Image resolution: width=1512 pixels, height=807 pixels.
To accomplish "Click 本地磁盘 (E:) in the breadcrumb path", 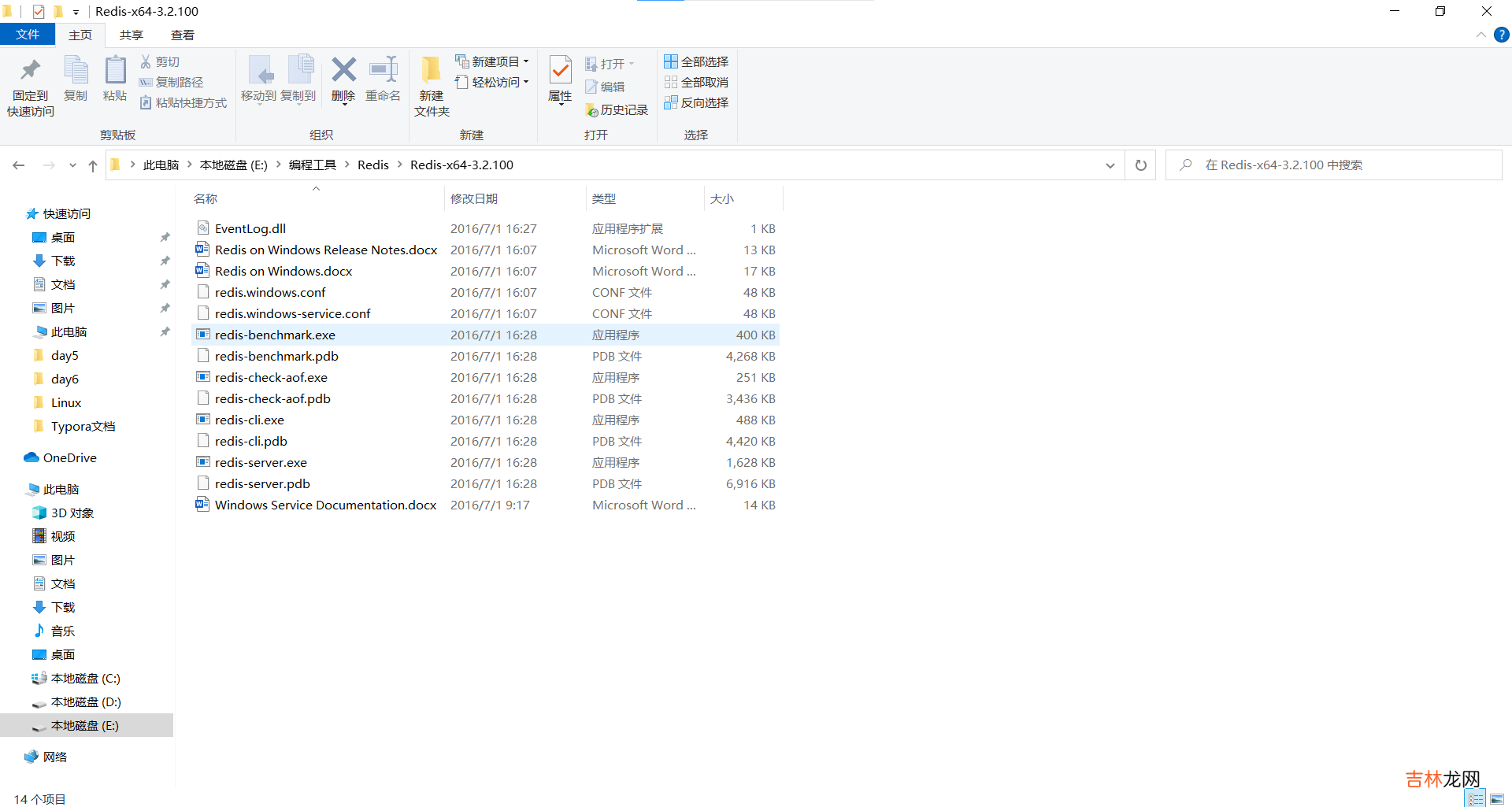I will point(234,165).
